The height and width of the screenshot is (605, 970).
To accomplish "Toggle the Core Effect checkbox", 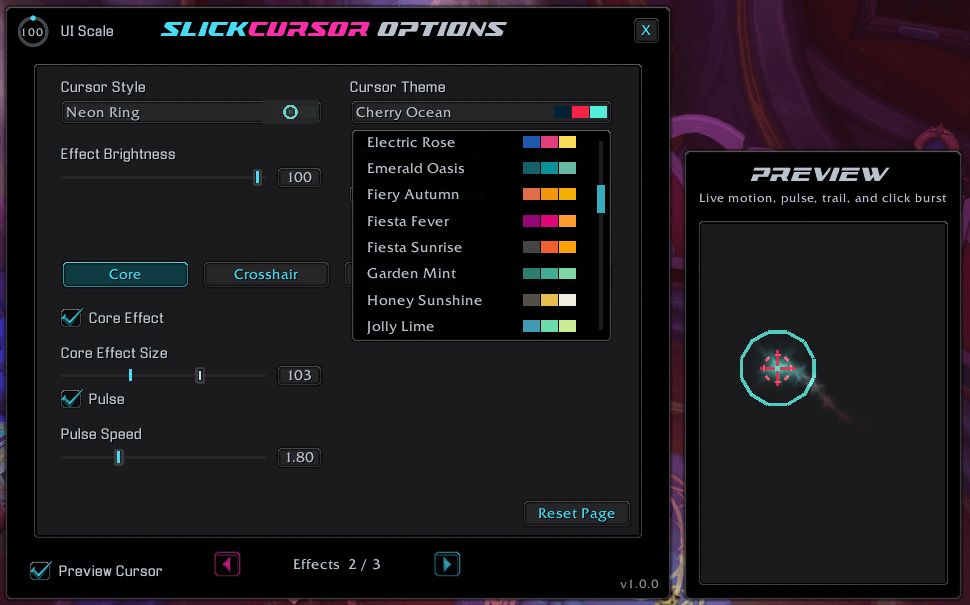I will tap(71, 318).
